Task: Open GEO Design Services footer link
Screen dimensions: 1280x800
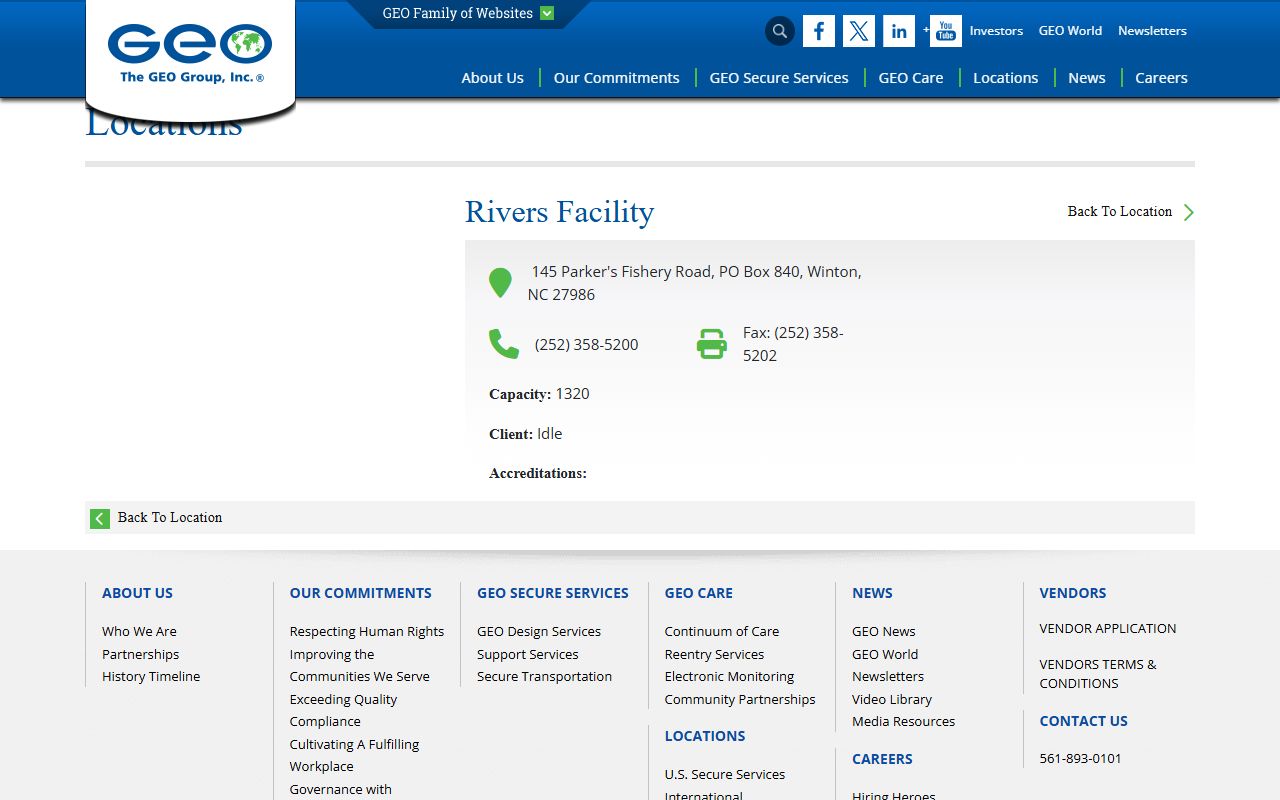Action: pos(539,631)
